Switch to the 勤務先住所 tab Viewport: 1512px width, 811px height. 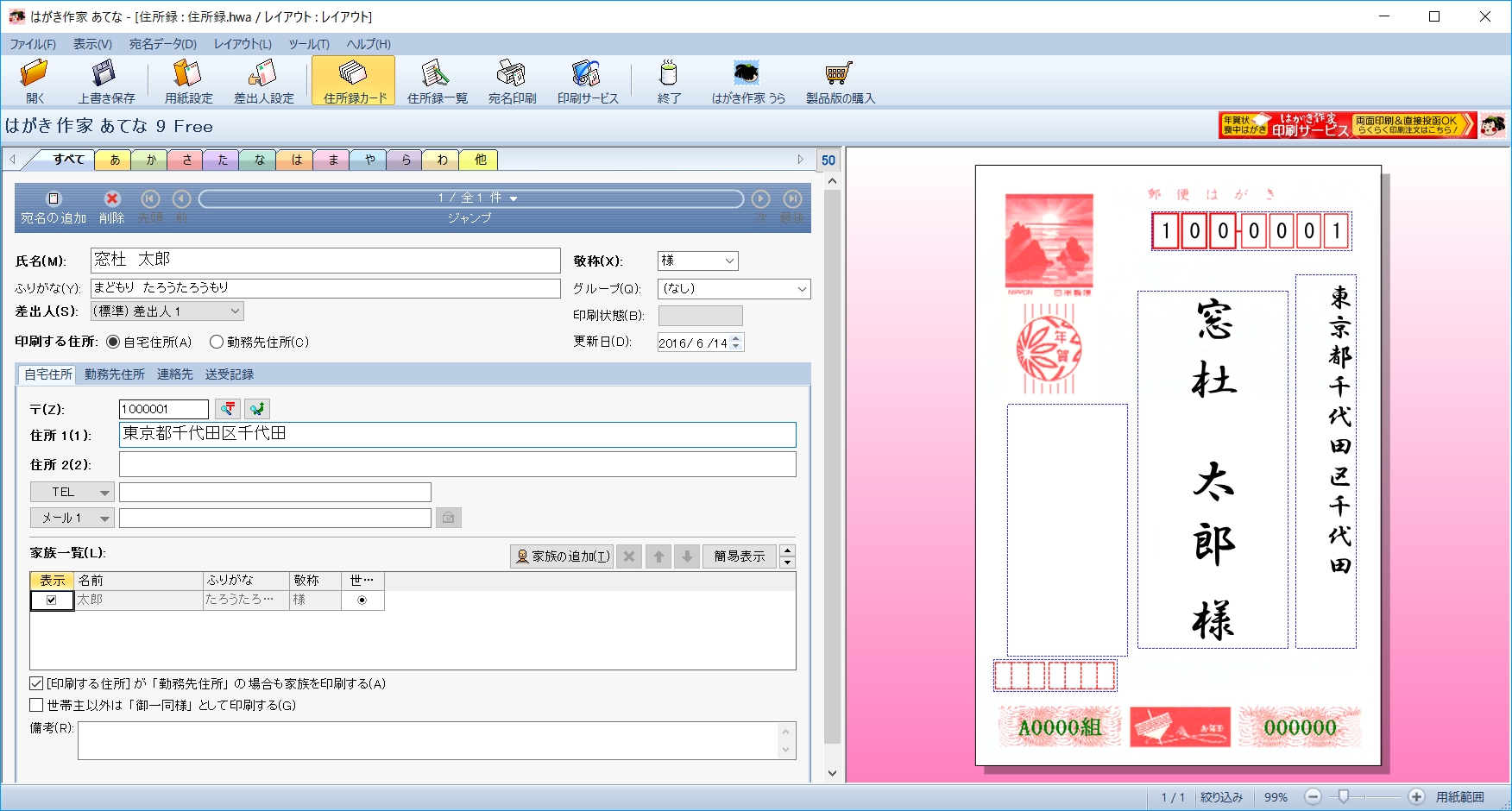[115, 374]
